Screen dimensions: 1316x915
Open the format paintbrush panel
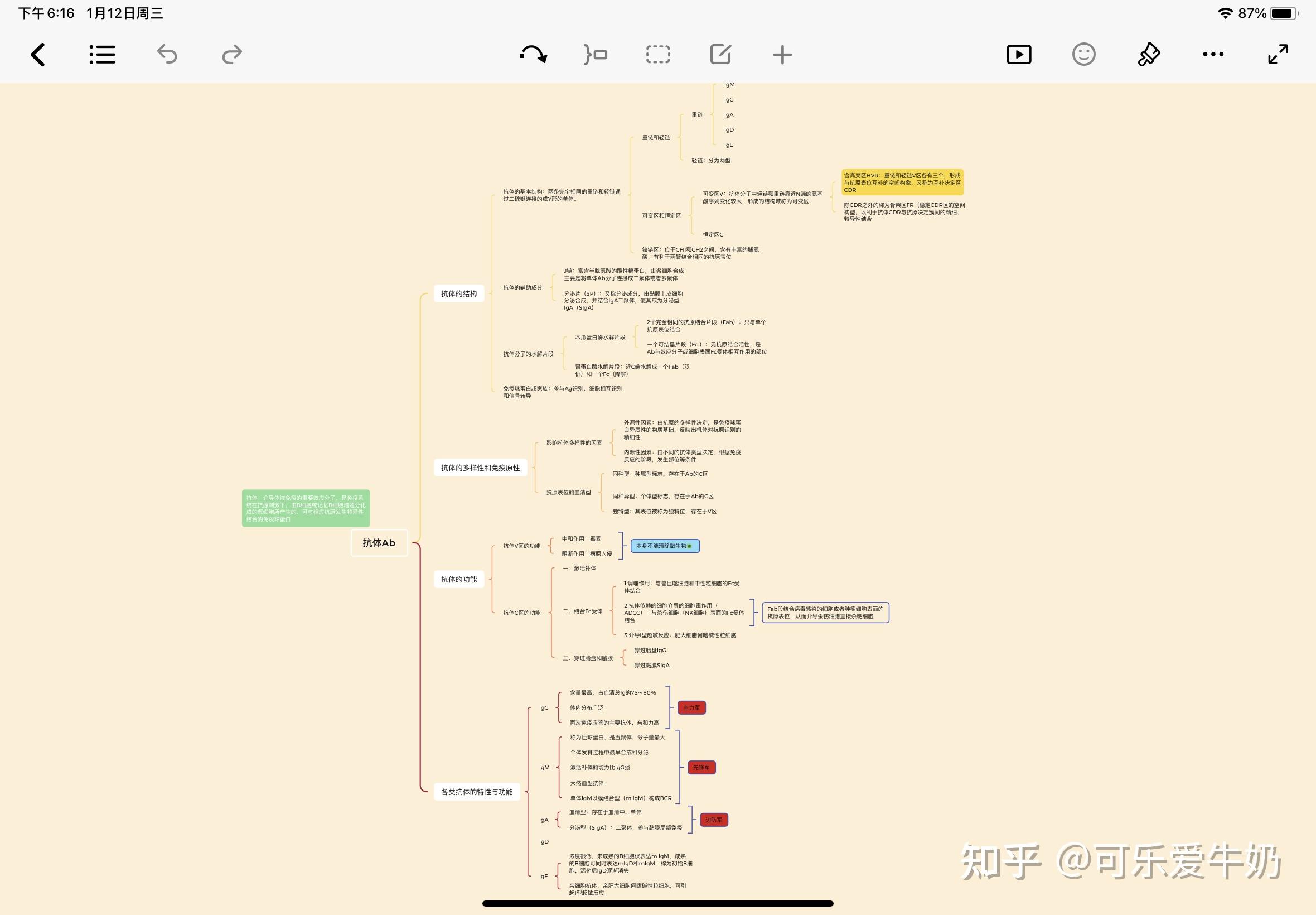tap(1149, 55)
